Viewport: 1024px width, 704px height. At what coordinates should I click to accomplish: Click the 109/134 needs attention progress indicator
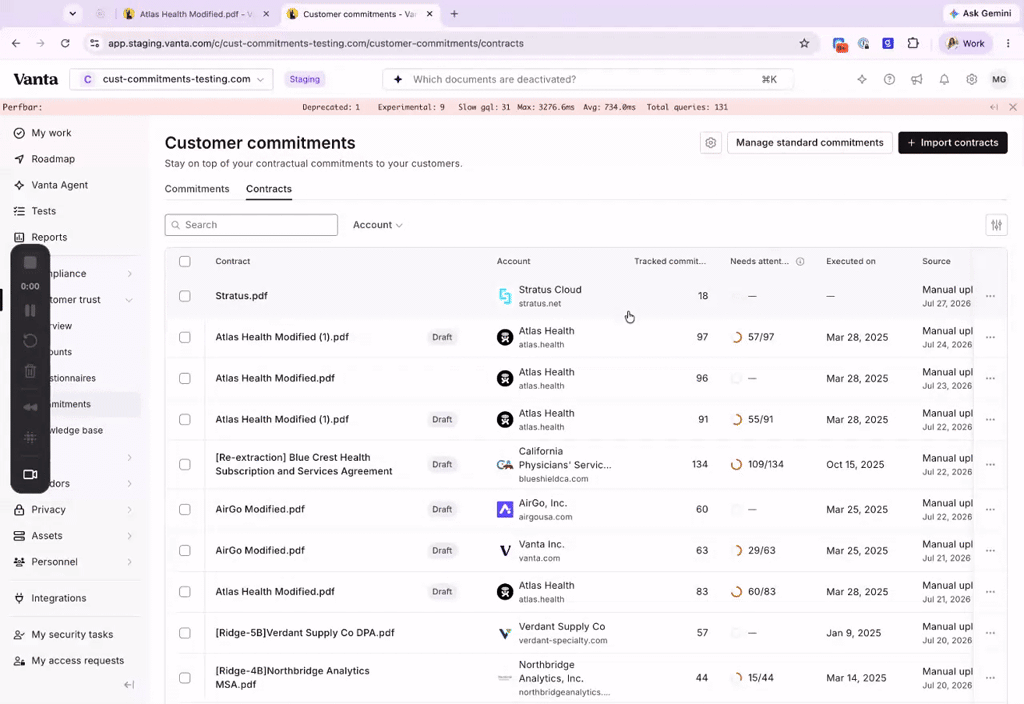click(x=756, y=464)
